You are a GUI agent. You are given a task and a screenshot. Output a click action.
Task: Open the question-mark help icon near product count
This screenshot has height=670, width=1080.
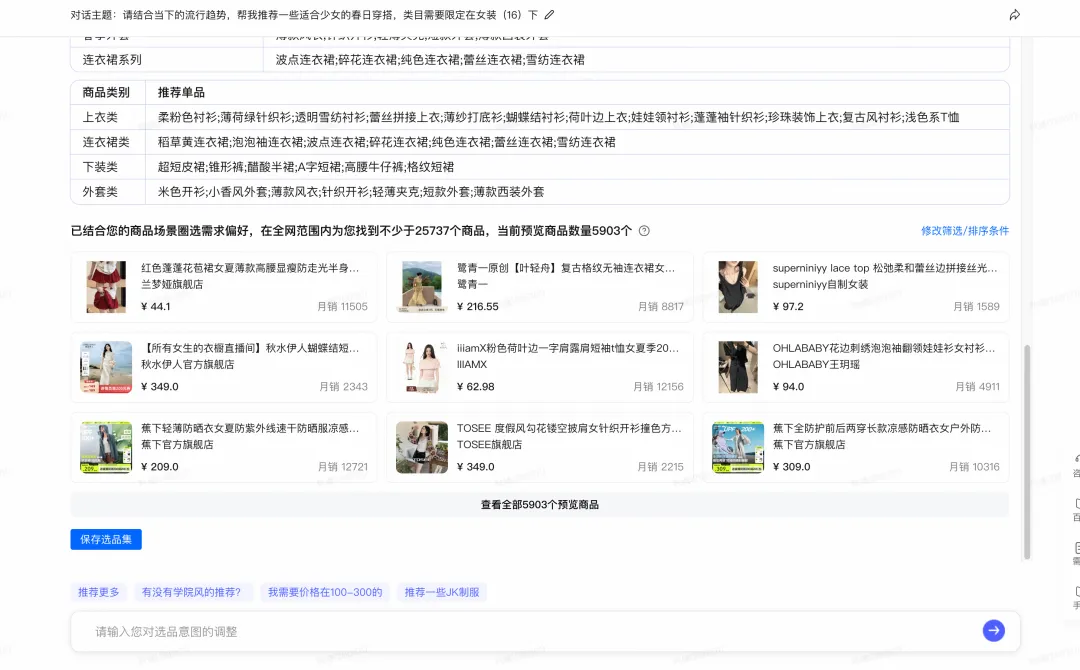(x=644, y=230)
